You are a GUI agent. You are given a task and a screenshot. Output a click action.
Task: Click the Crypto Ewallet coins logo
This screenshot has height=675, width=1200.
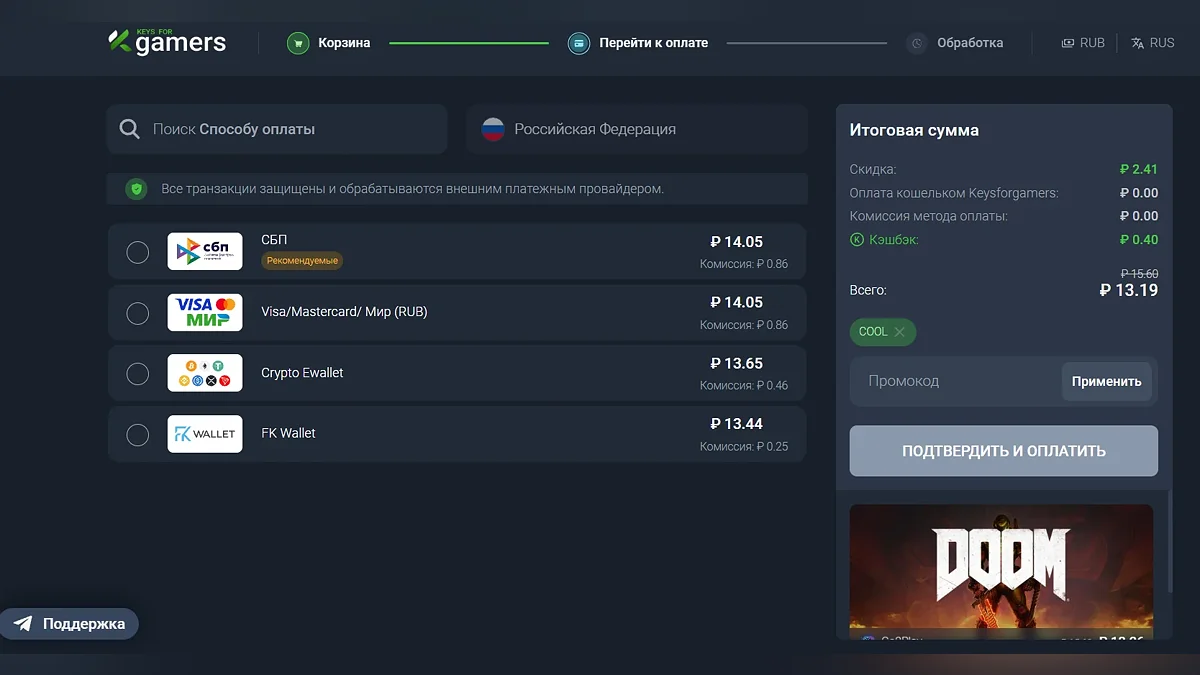pos(205,373)
